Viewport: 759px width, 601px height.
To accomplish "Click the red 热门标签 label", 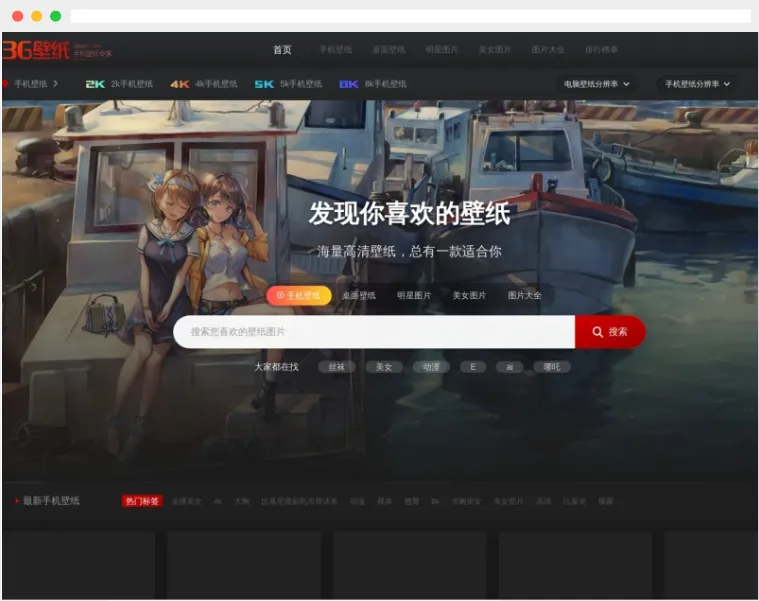I will coord(142,501).
